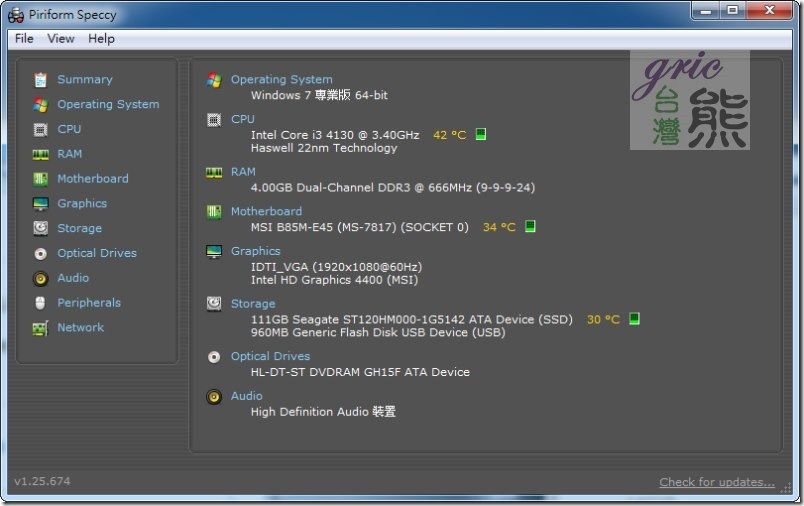The image size is (804, 506).
Task: Open the Audio heading link in summary
Action: click(x=247, y=396)
